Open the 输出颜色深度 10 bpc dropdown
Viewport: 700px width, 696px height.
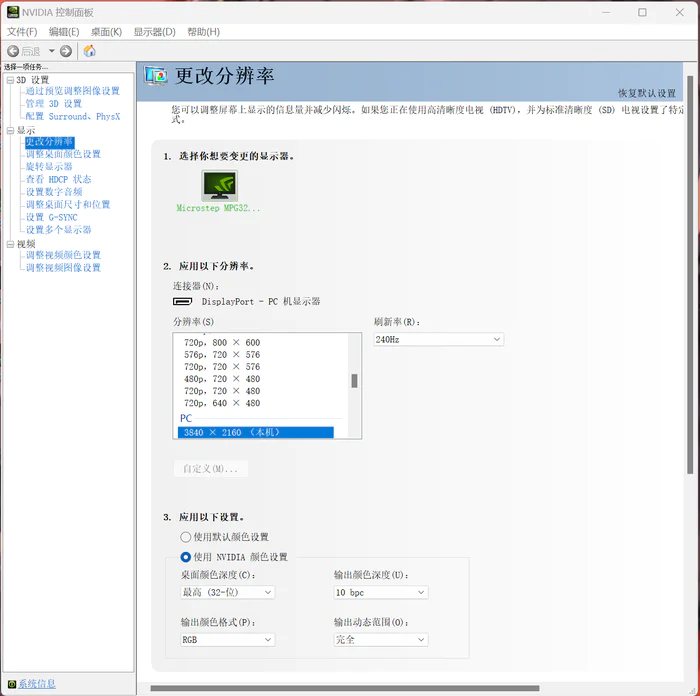[381, 592]
